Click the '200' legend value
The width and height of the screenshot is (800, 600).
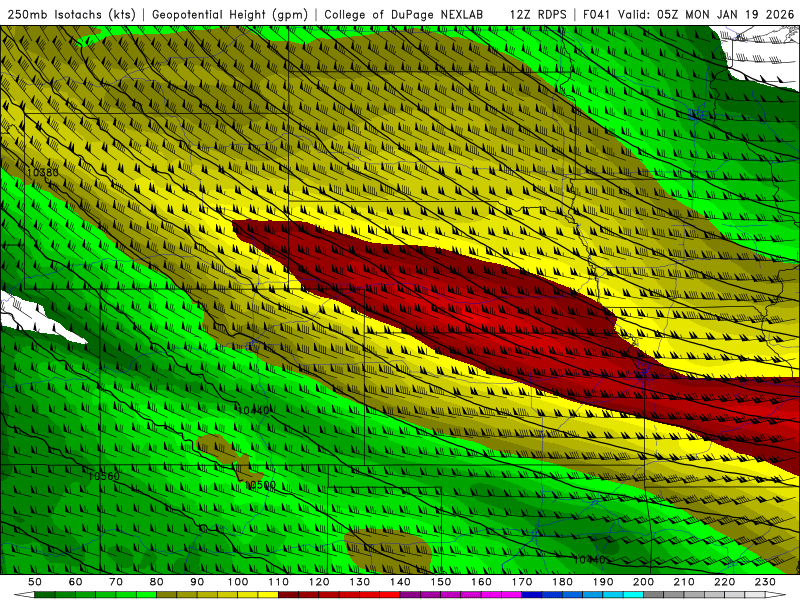(x=643, y=582)
